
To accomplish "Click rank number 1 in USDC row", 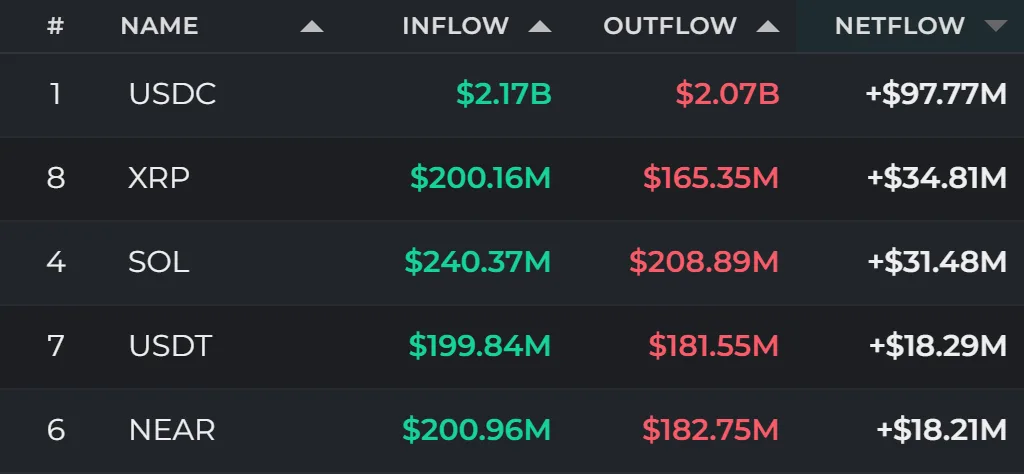I will tap(56, 95).
